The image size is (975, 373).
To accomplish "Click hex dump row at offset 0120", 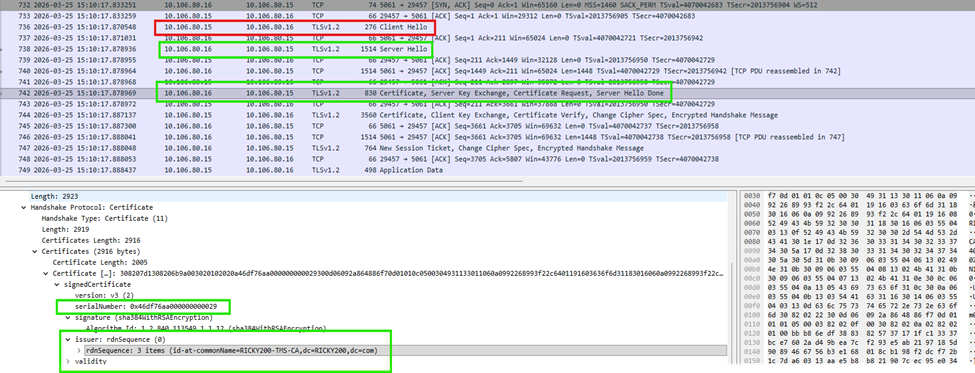I will pyautogui.click(x=859, y=334).
